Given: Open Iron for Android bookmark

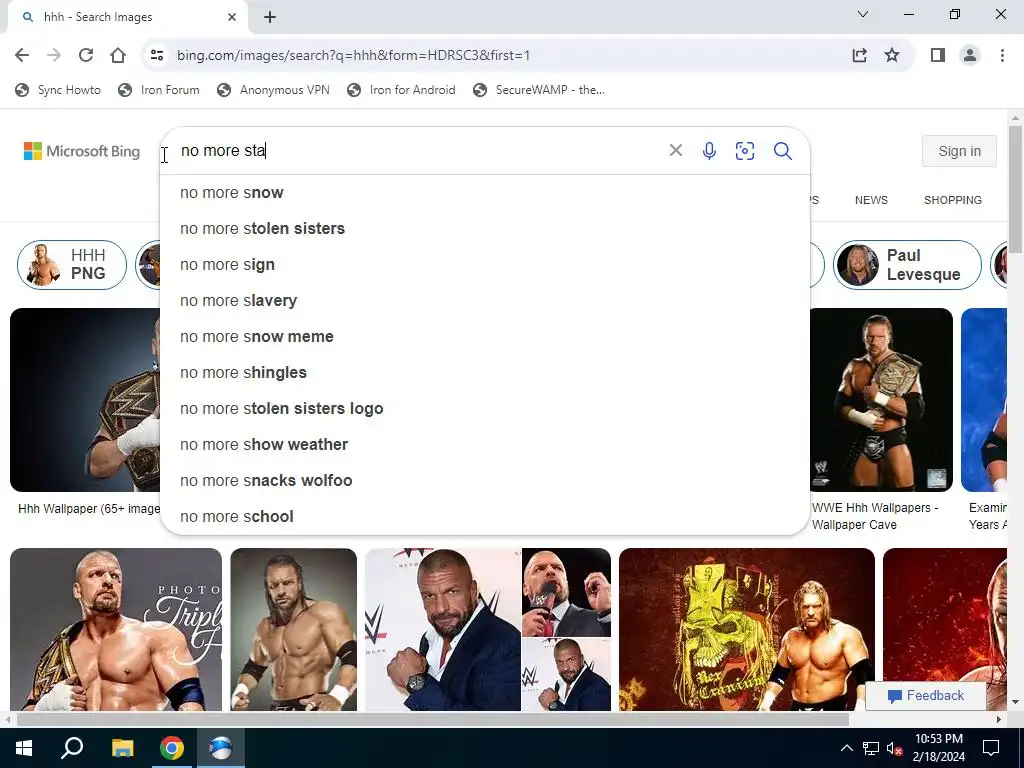Looking at the screenshot, I should pos(401,90).
